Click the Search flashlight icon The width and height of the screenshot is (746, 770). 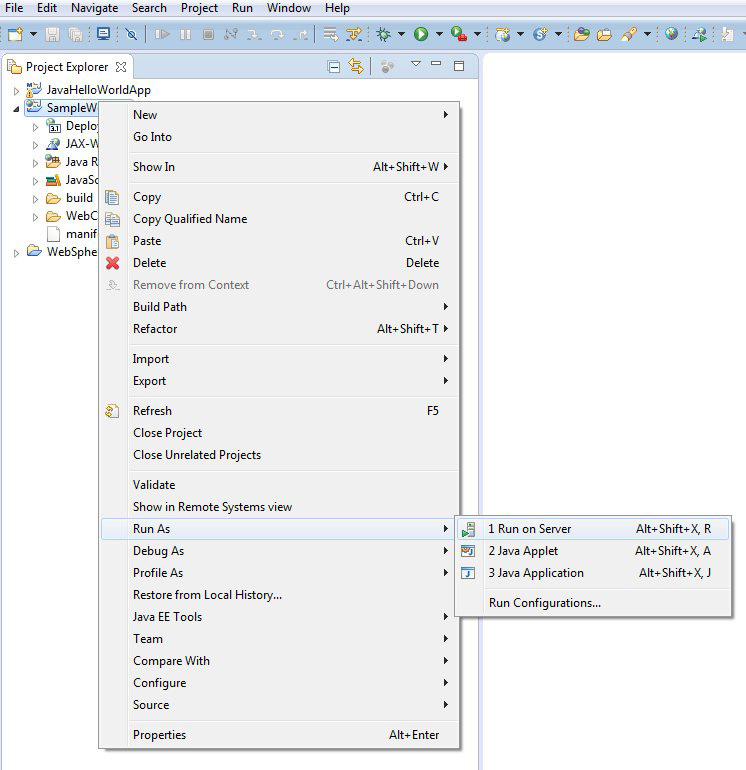tap(629, 34)
